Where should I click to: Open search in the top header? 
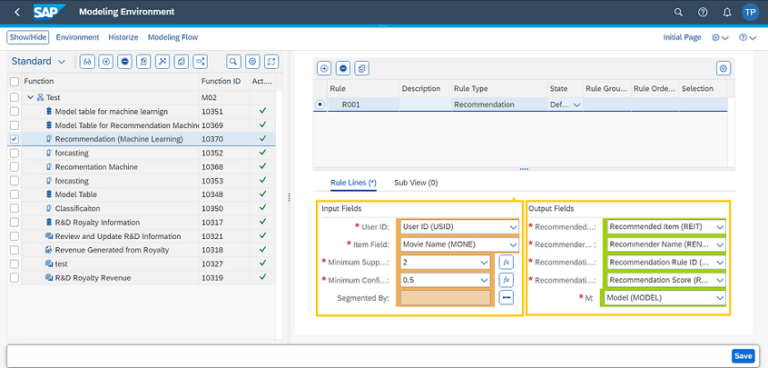click(678, 12)
